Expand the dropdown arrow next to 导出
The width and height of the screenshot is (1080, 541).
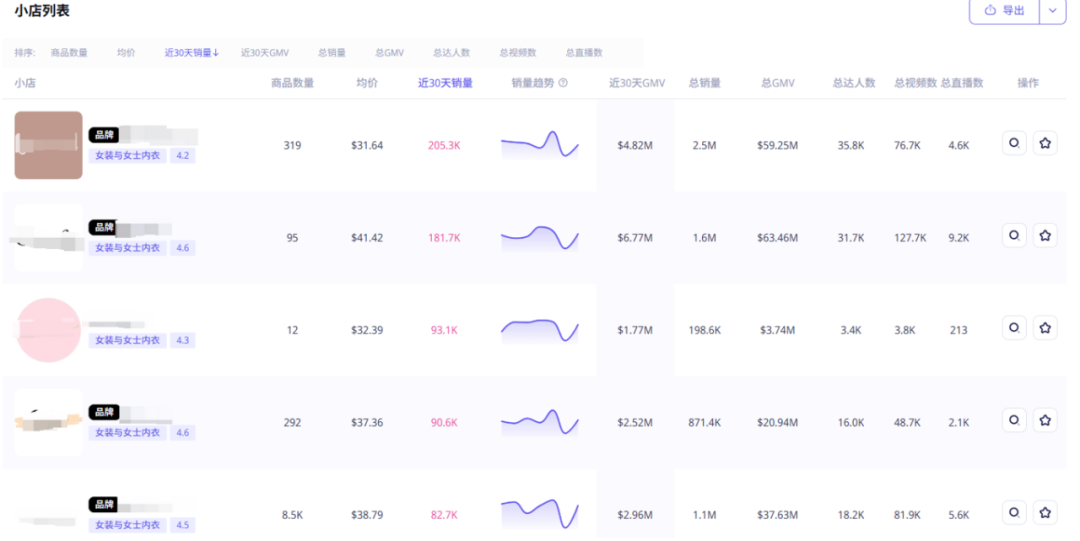click(x=1052, y=10)
